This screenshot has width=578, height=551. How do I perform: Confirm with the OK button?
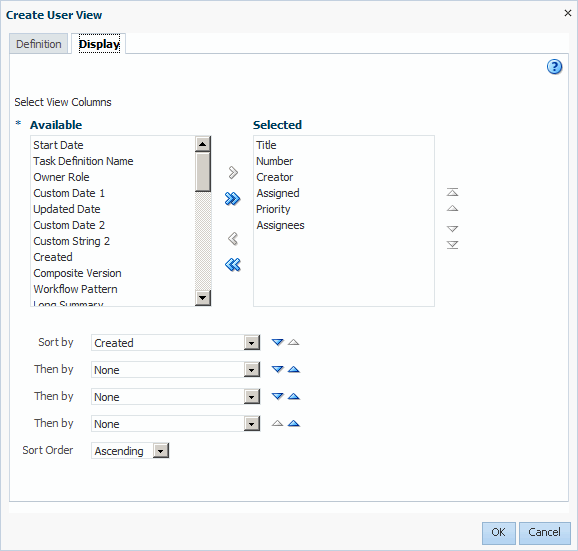click(x=498, y=533)
